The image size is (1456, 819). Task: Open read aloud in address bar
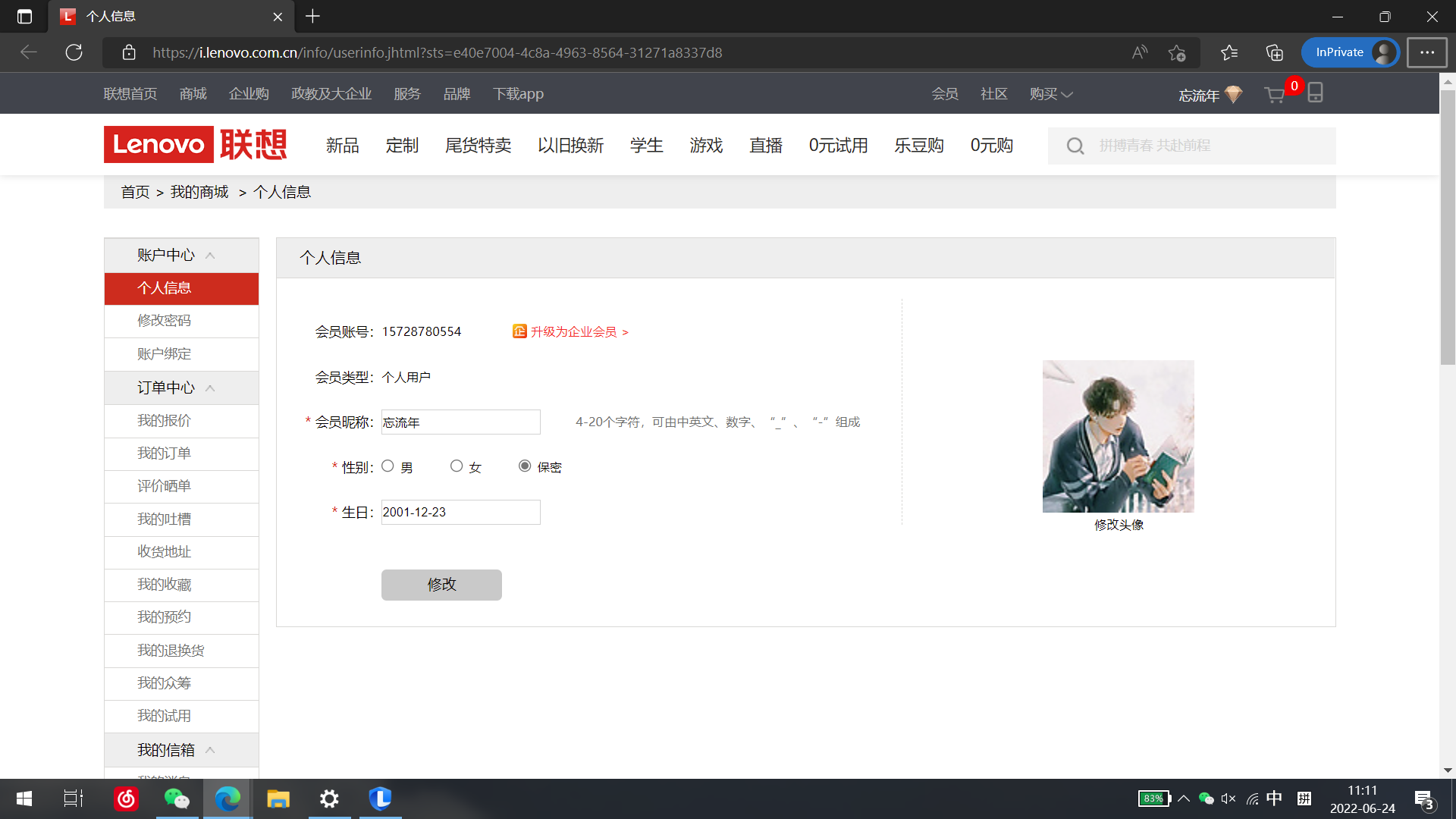tap(1139, 52)
